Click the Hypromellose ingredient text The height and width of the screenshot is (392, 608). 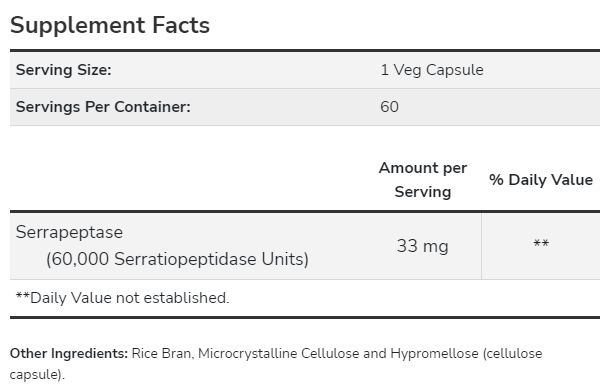pos(434,354)
